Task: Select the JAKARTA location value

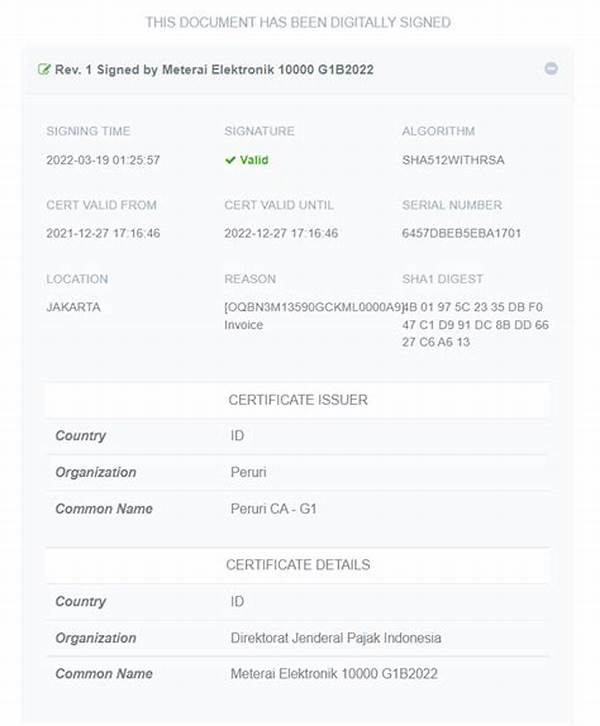Action: pyautogui.click(x=73, y=308)
